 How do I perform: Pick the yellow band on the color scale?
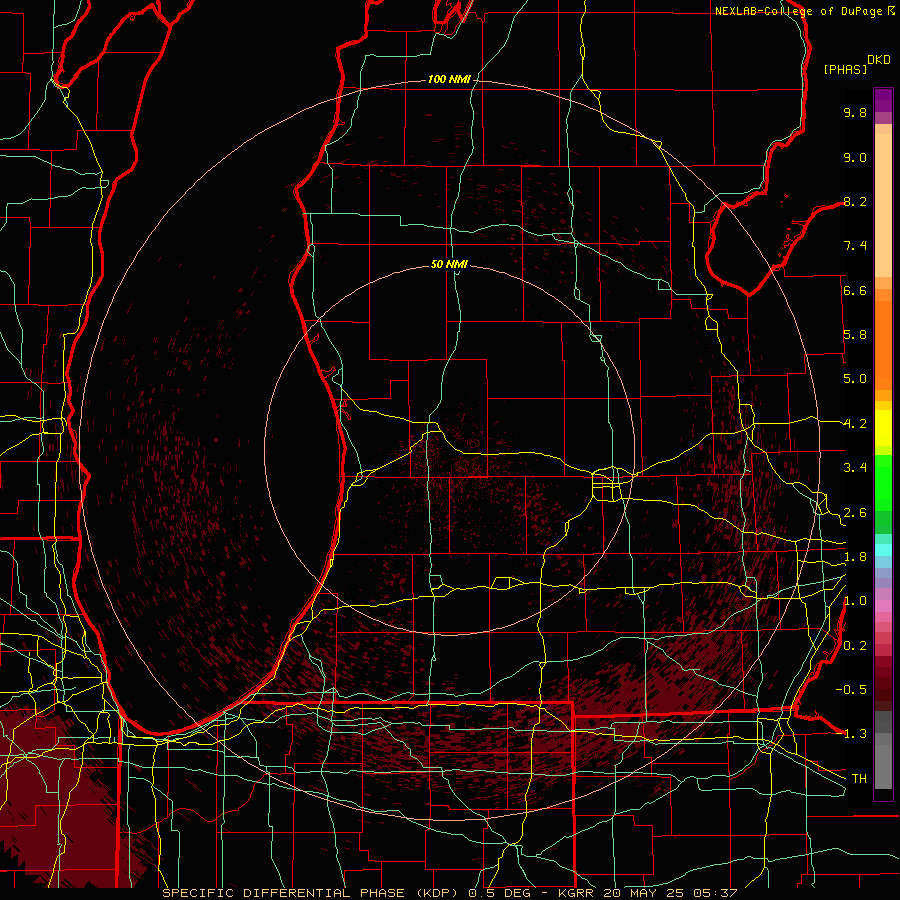pyautogui.click(x=883, y=428)
